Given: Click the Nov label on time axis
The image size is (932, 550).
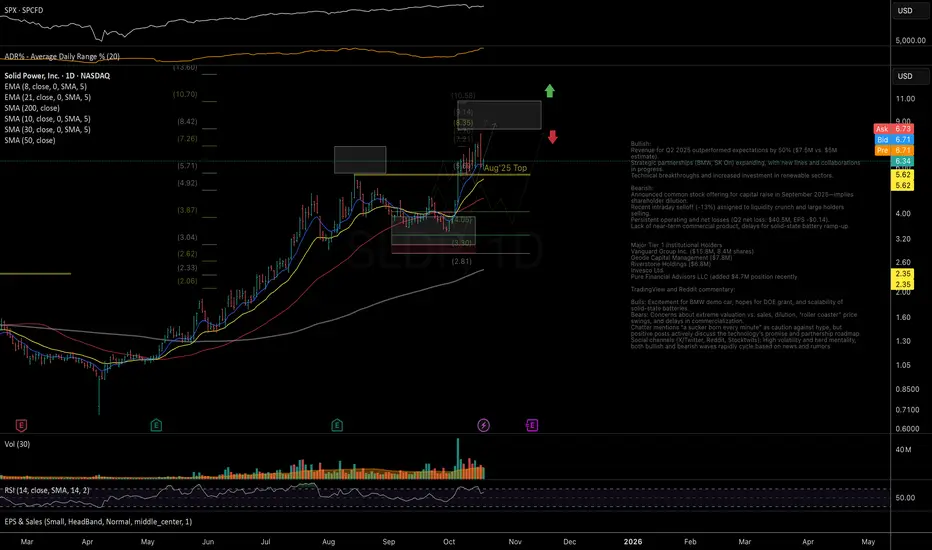Looking at the screenshot, I should pos(515,542).
